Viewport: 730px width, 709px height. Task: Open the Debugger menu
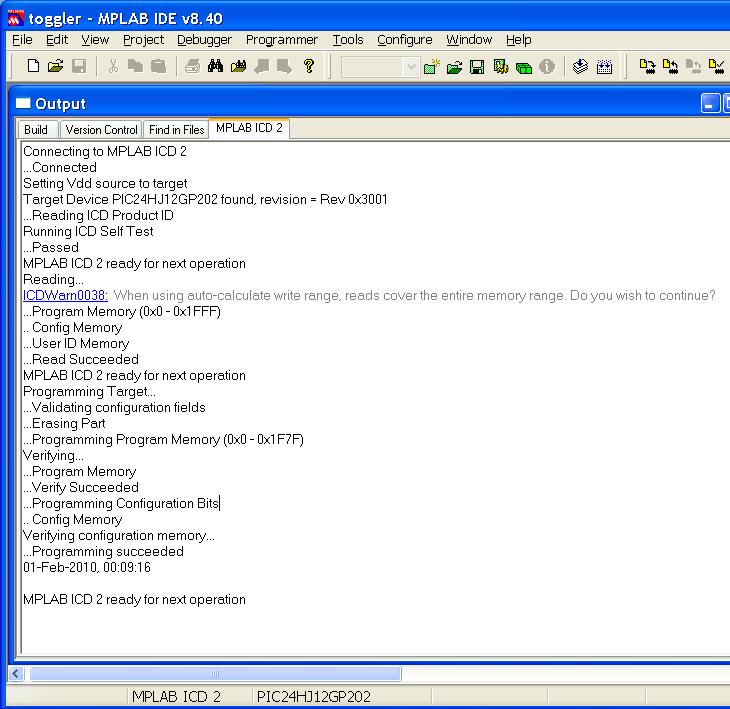click(x=204, y=40)
